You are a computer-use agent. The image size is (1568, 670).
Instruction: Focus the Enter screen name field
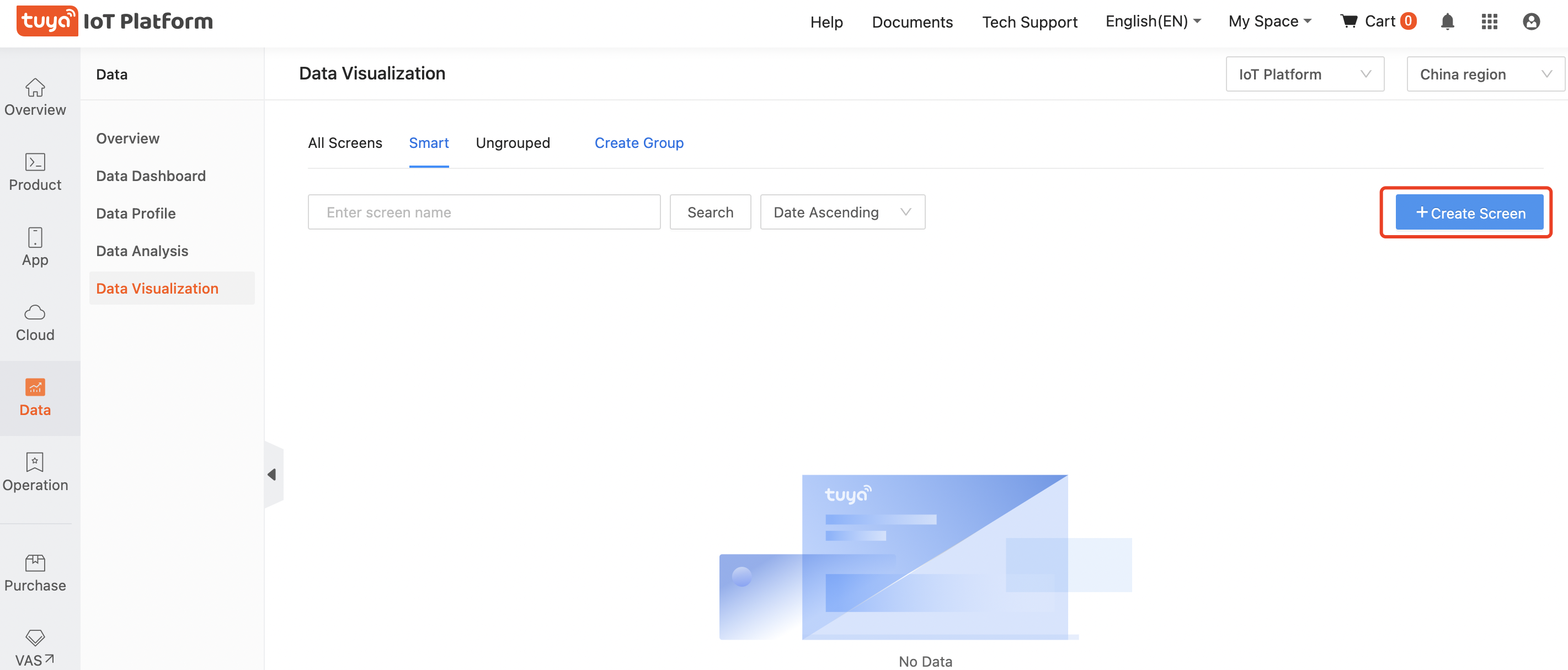pyautogui.click(x=484, y=212)
